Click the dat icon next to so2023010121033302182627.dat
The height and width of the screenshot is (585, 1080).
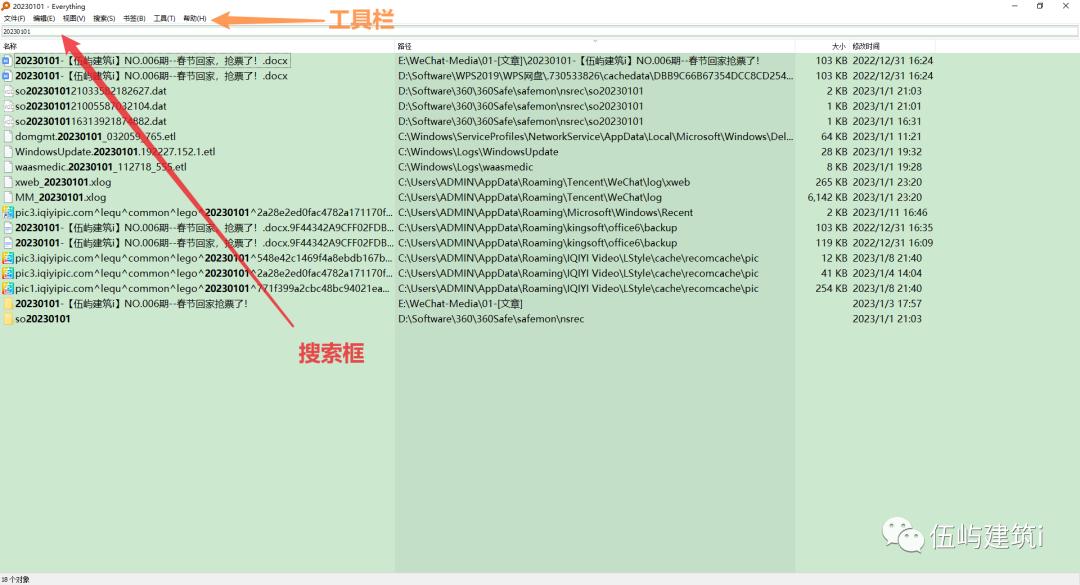(x=10, y=90)
